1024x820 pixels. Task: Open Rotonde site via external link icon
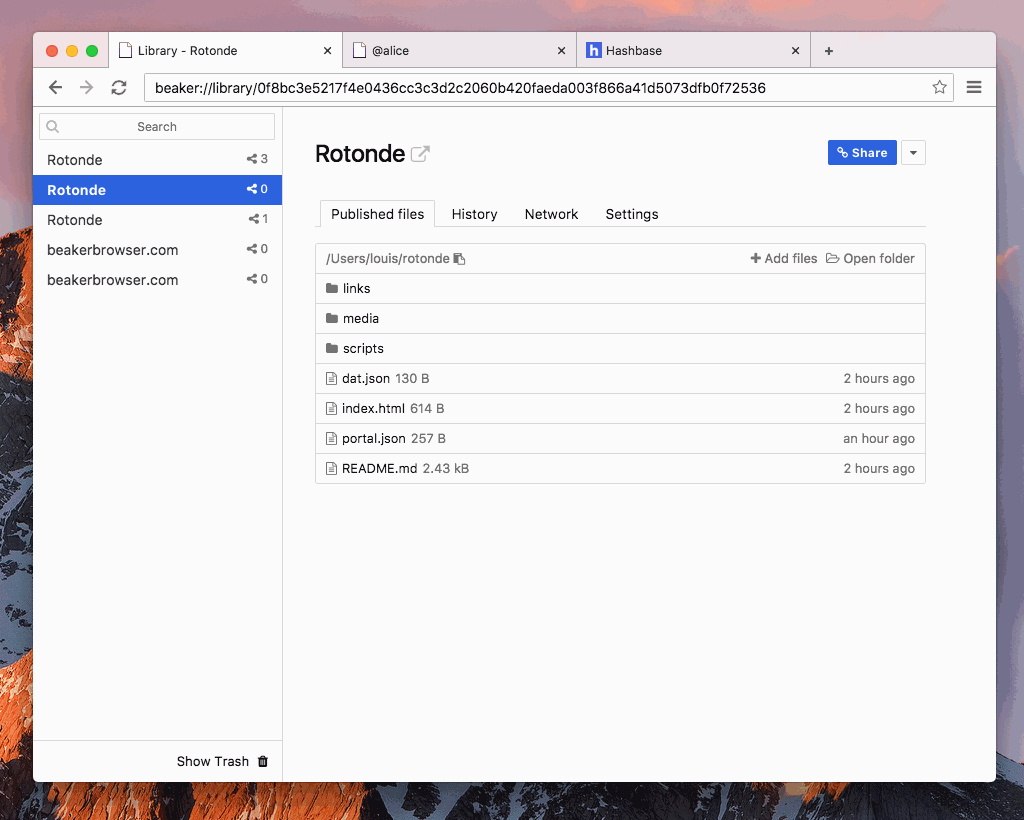click(420, 154)
